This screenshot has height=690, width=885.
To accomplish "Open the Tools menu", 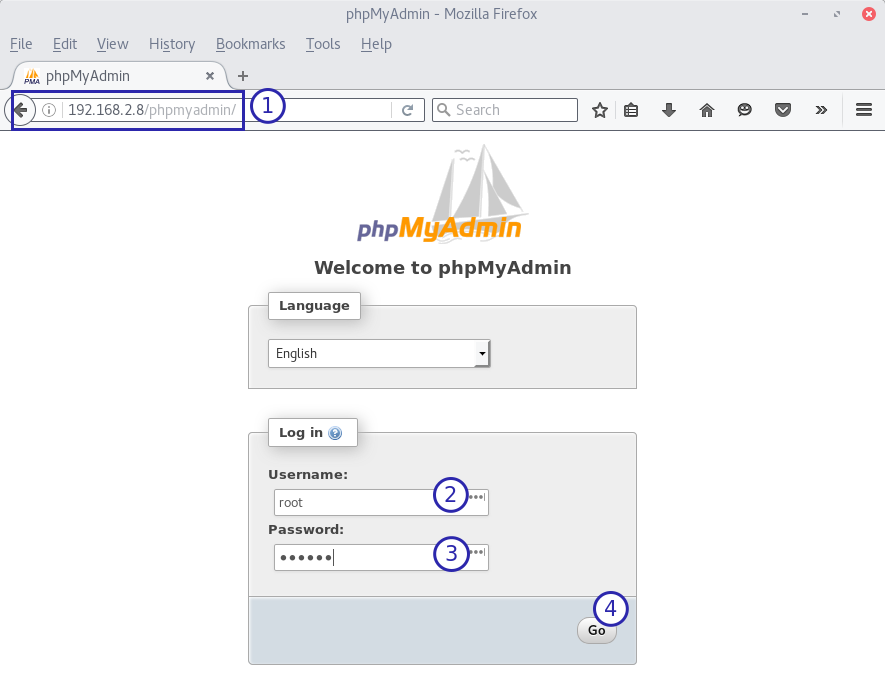I will coord(323,44).
